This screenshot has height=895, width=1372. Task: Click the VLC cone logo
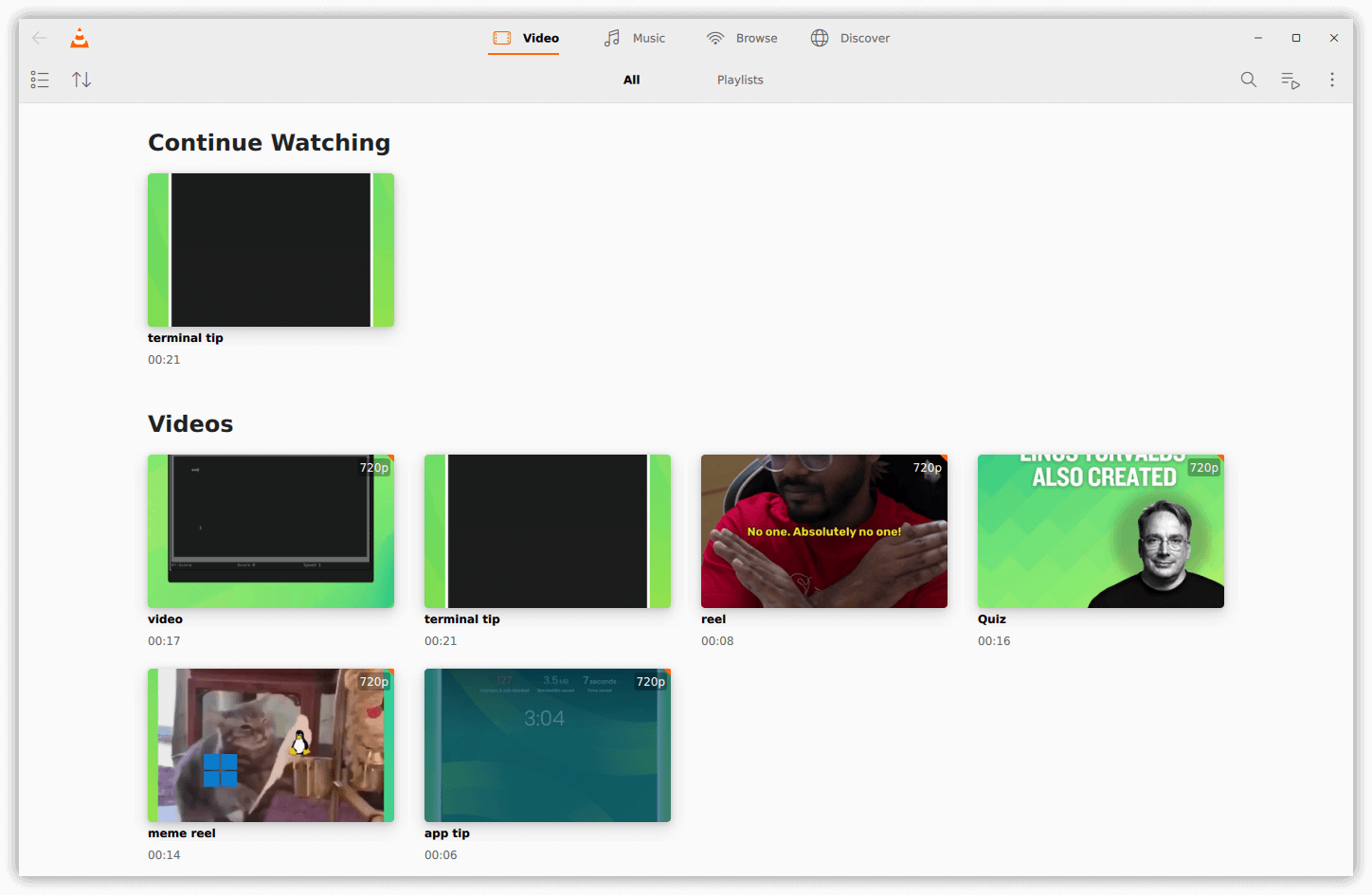coord(79,38)
